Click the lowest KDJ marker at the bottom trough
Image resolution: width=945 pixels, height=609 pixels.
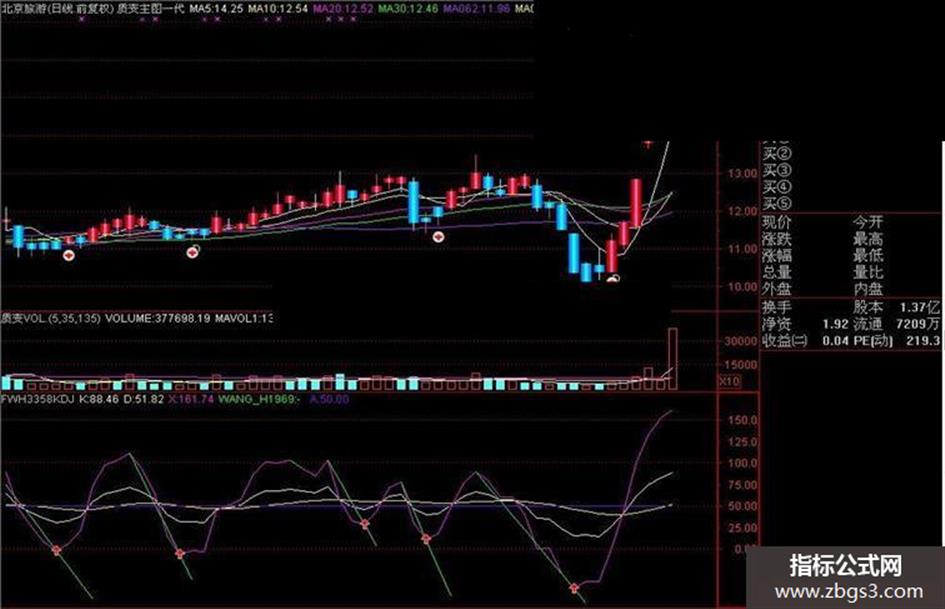[x=574, y=587]
